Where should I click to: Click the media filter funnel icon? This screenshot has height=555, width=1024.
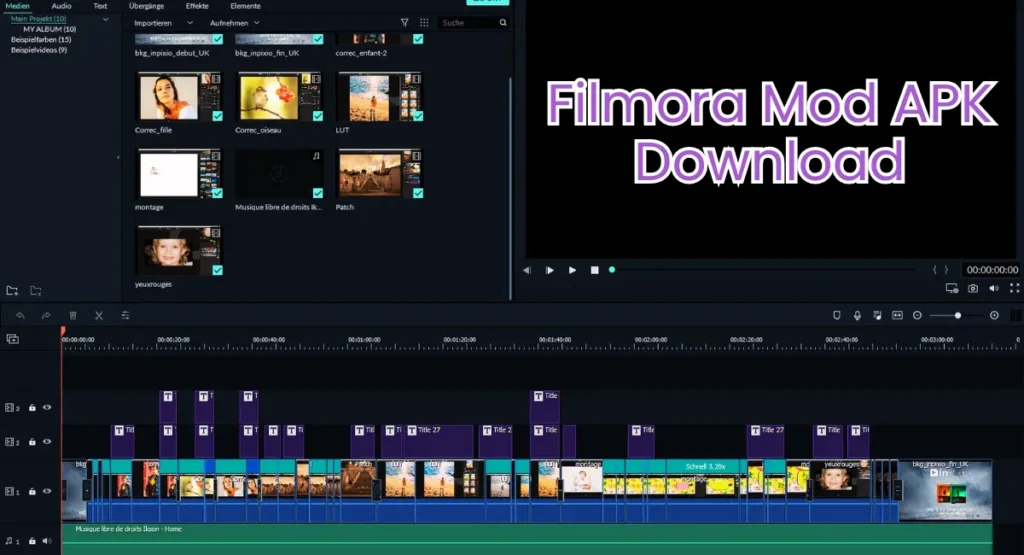coord(404,23)
